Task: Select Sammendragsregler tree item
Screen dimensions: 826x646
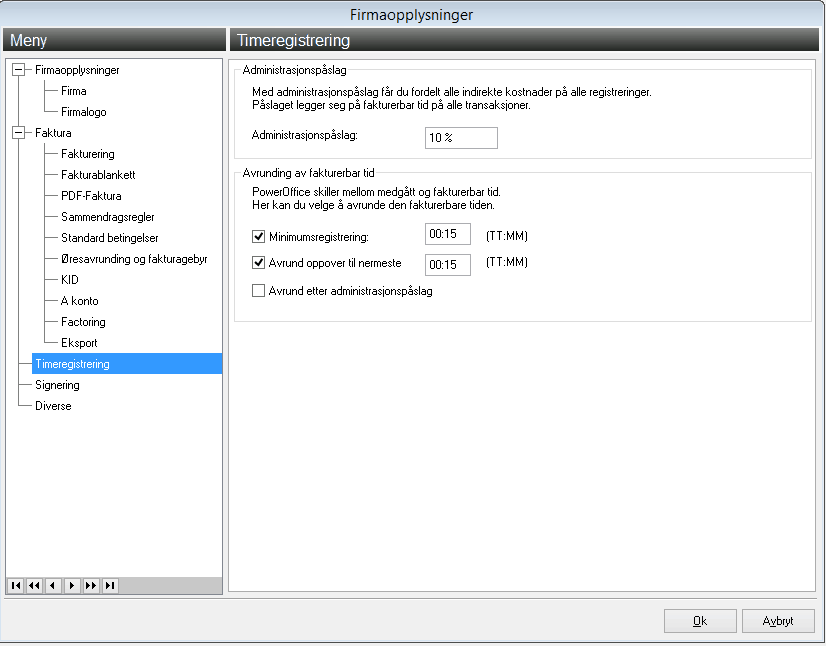Action: (x=107, y=217)
